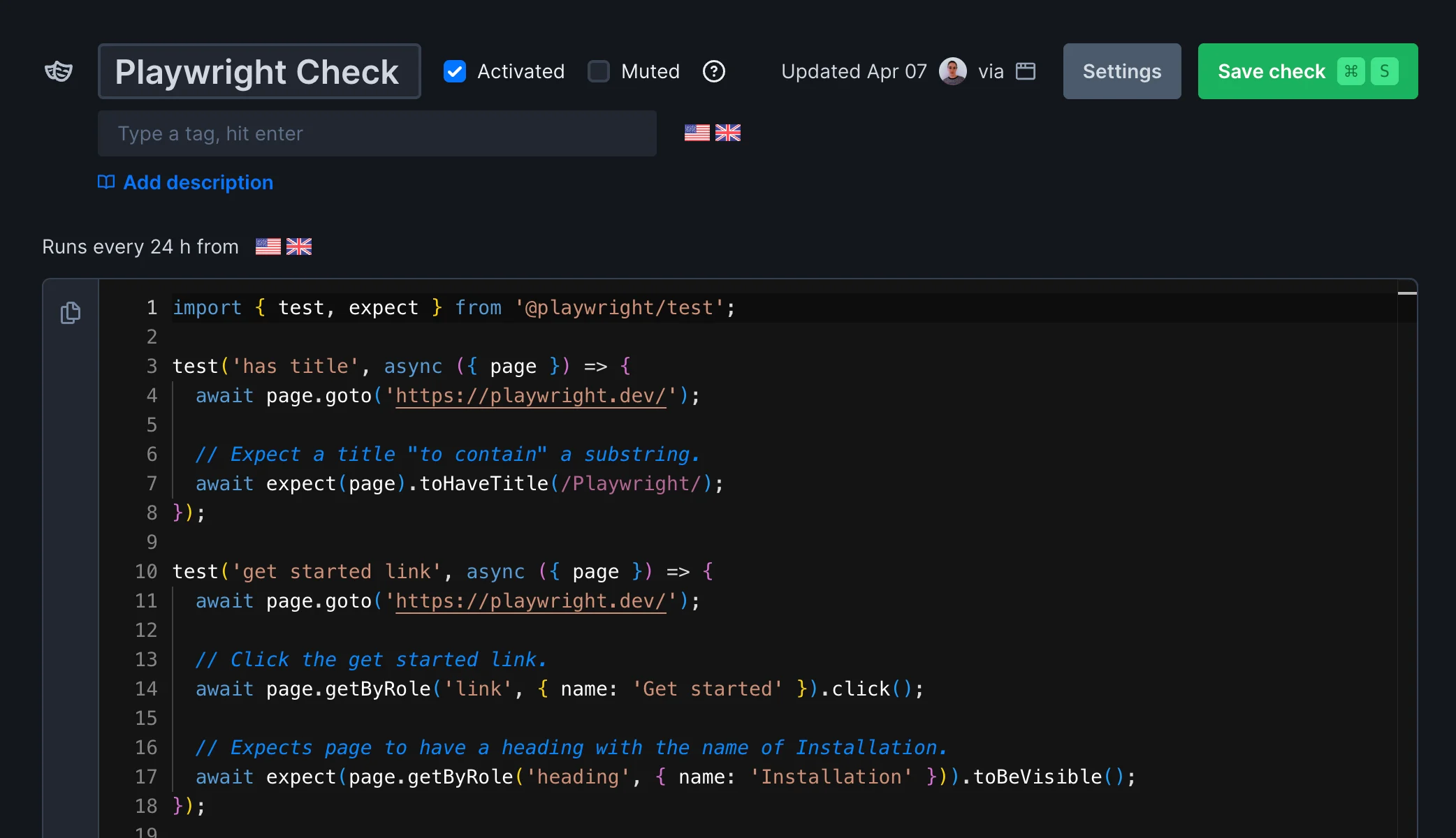The width and height of the screenshot is (1456, 838).
Task: Click the closing brace on line 18
Action: pyautogui.click(x=177, y=807)
